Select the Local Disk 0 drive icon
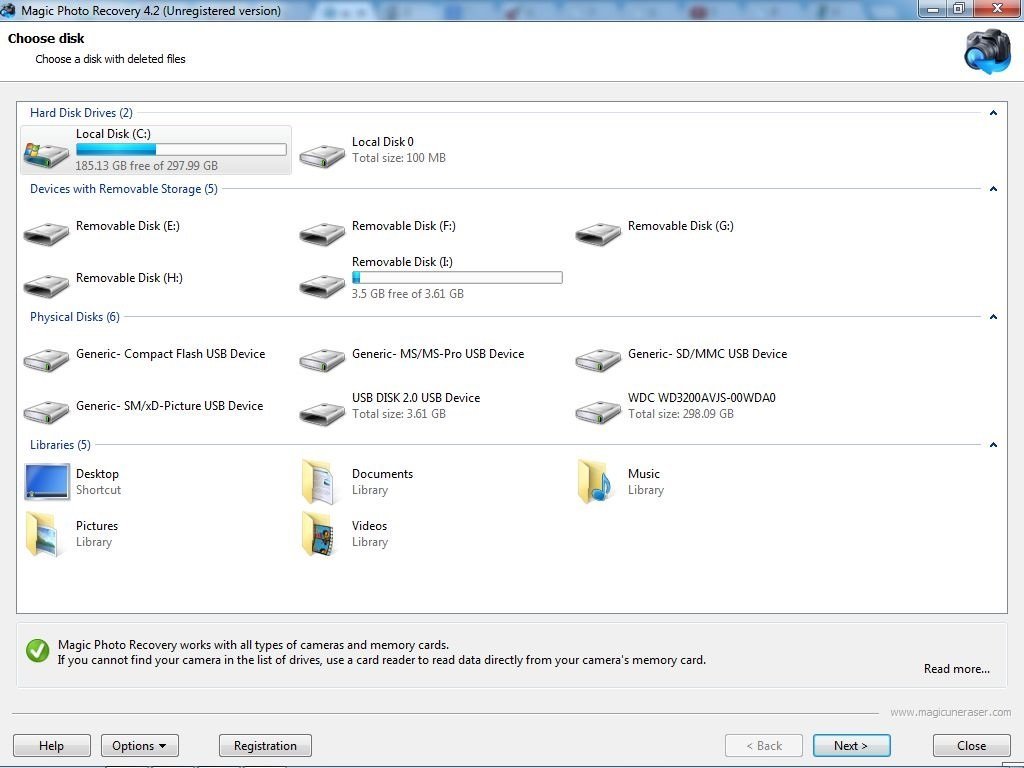This screenshot has height=768, width=1024. pos(322,155)
